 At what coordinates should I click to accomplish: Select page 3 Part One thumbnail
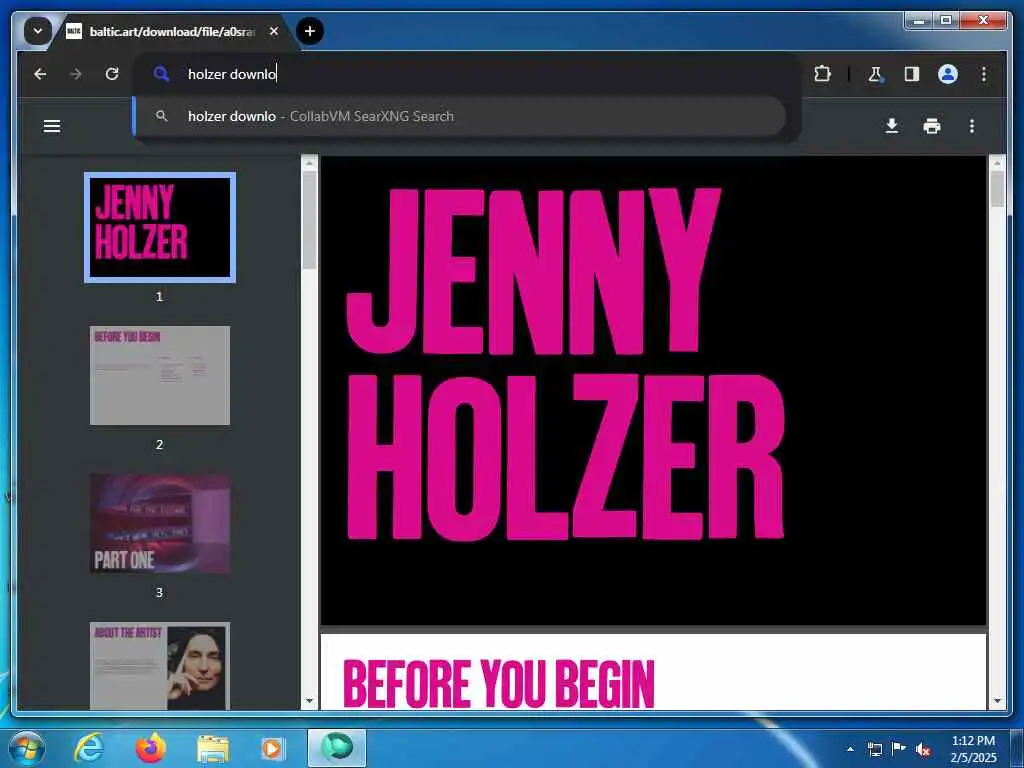coord(160,524)
